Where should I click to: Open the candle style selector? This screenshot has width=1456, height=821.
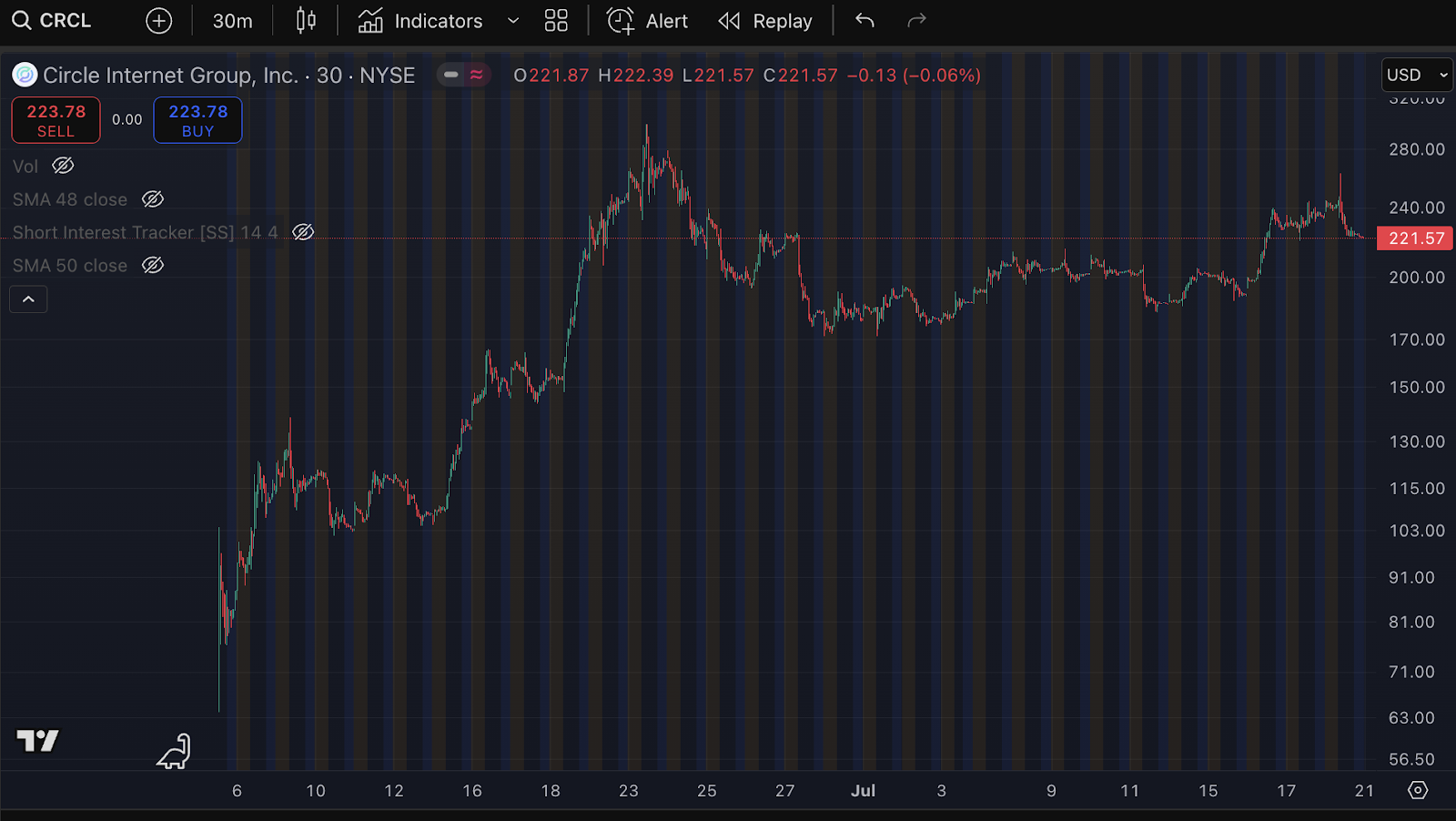305,20
